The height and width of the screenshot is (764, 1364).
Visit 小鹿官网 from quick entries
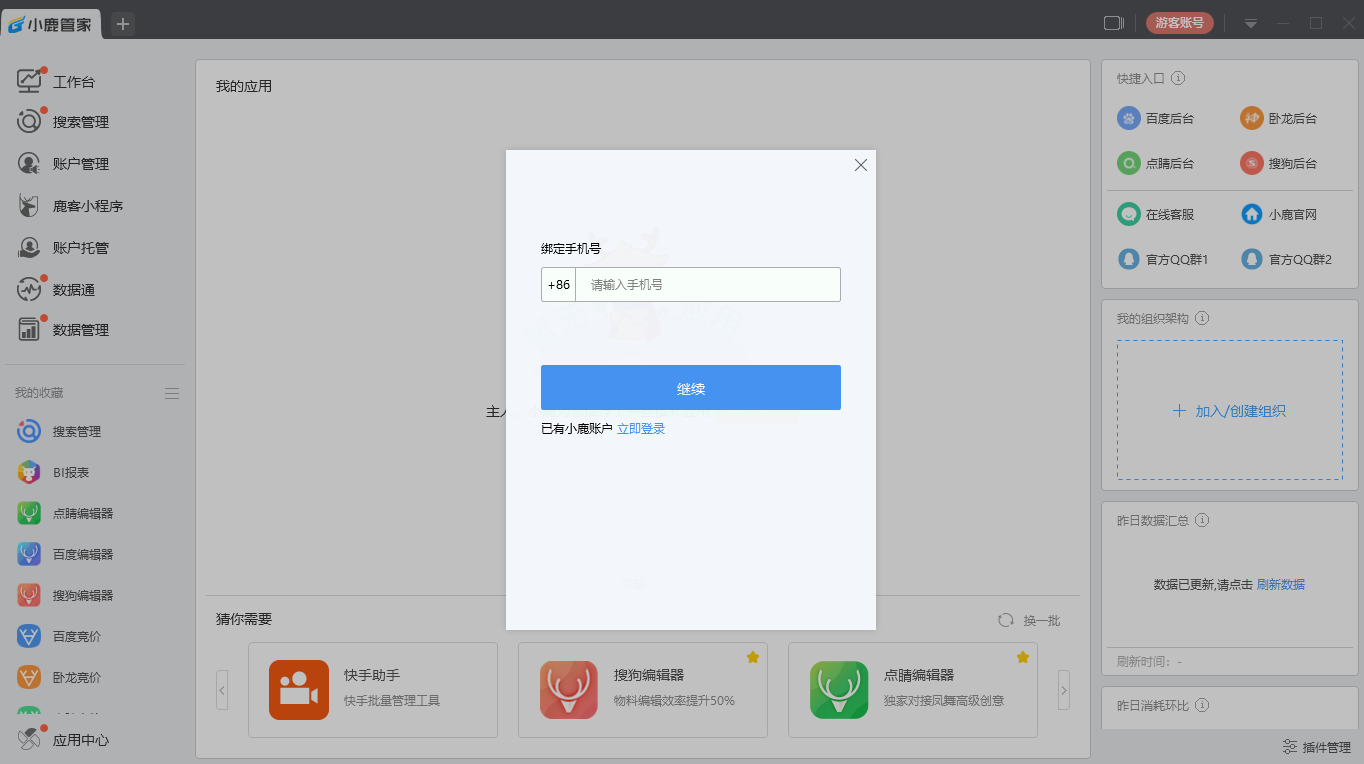coord(1278,214)
